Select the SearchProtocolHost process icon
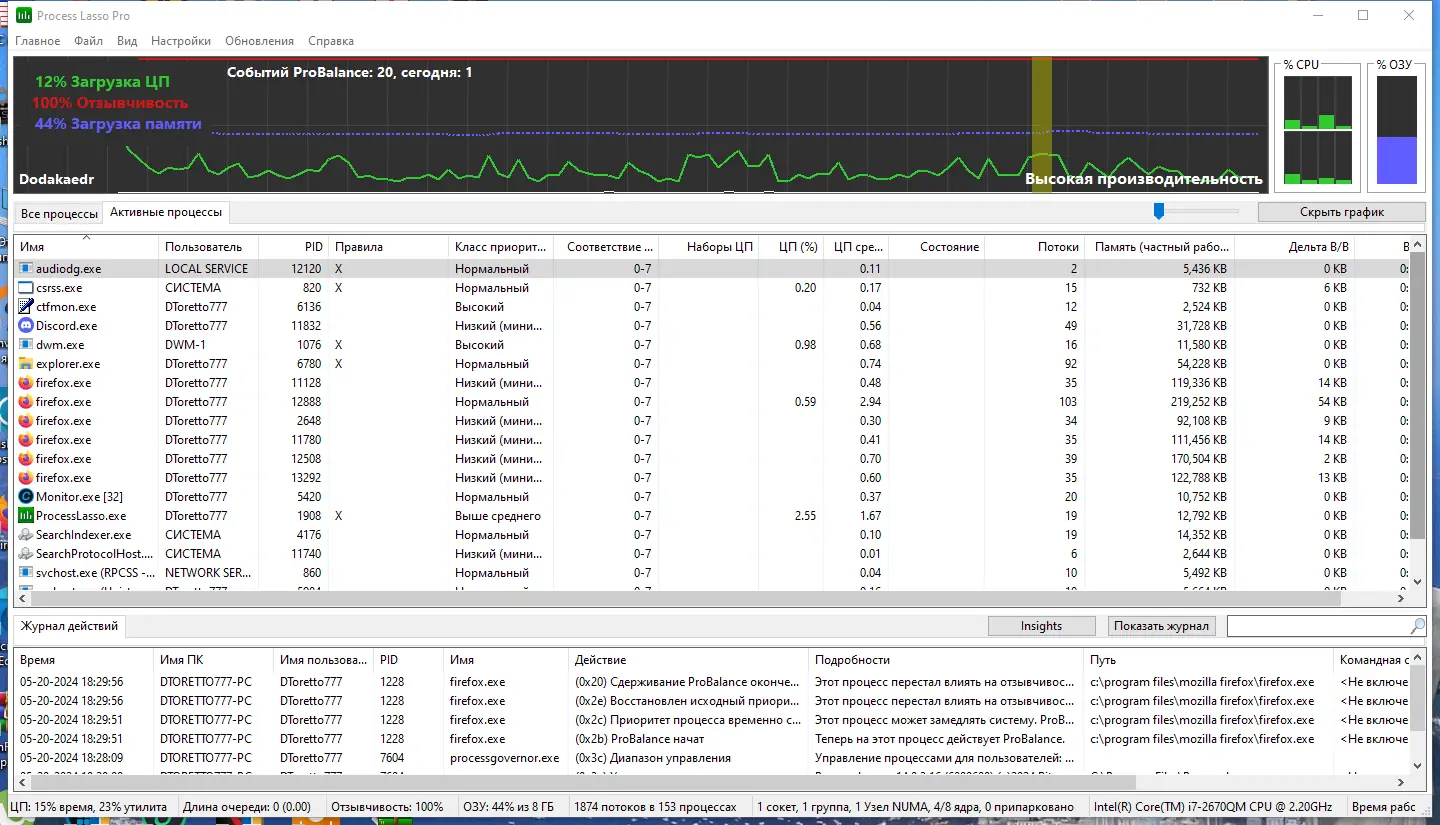Screen dimensions: 1440x825 [26, 554]
